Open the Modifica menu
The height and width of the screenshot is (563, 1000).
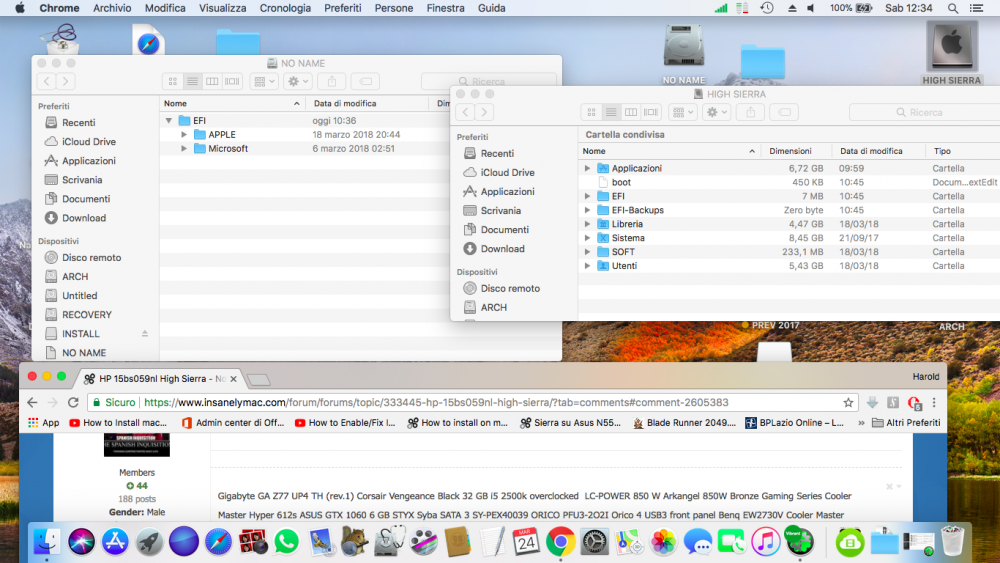pyautogui.click(x=165, y=8)
